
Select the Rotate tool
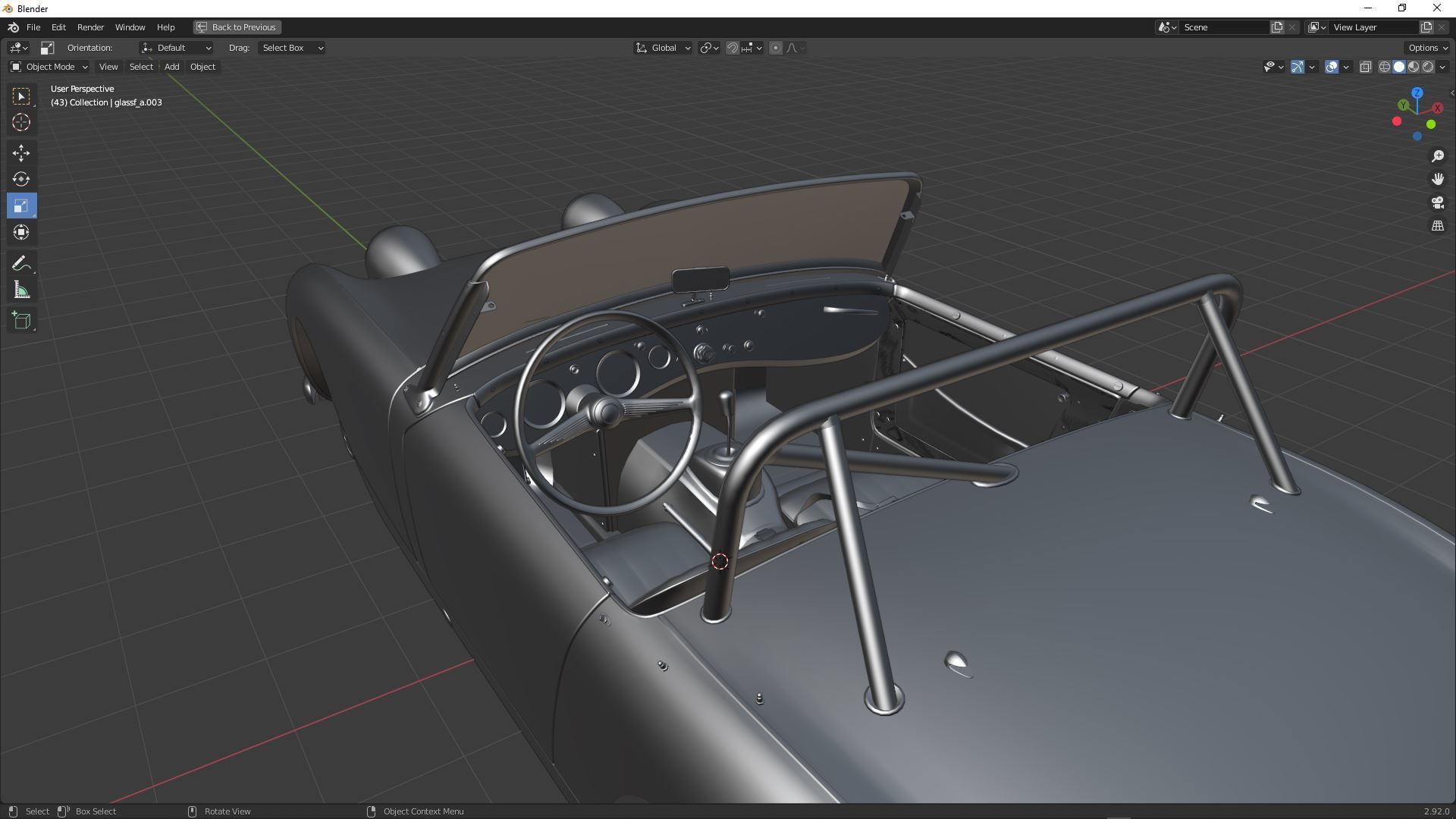pos(21,180)
